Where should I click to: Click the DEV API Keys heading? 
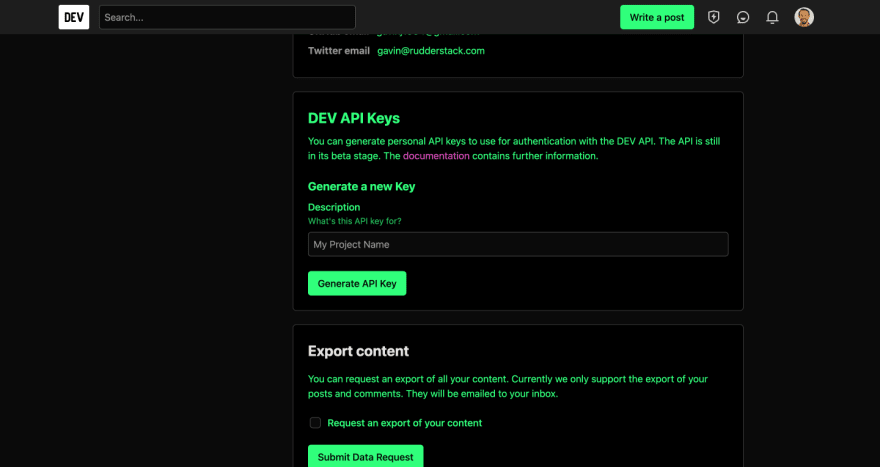point(353,118)
